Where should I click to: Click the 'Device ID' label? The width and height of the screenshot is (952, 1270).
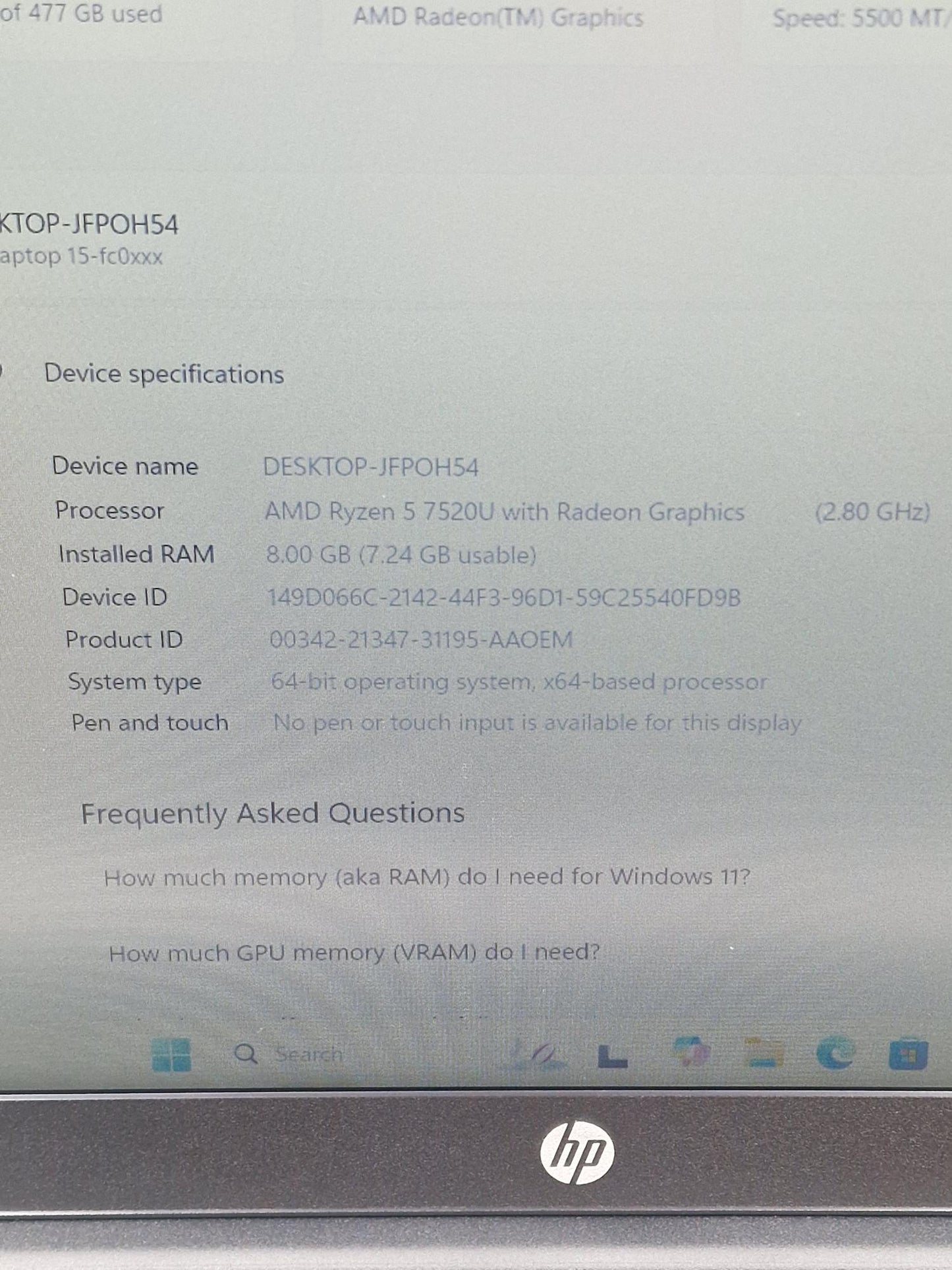[x=115, y=597]
